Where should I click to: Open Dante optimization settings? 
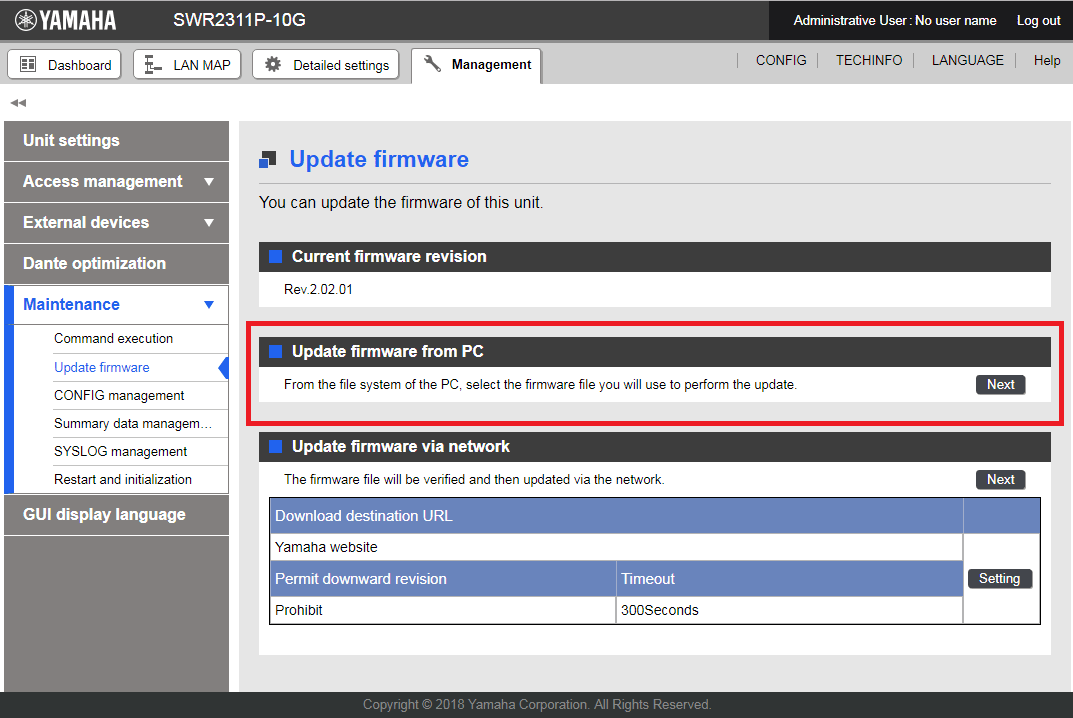tap(116, 264)
